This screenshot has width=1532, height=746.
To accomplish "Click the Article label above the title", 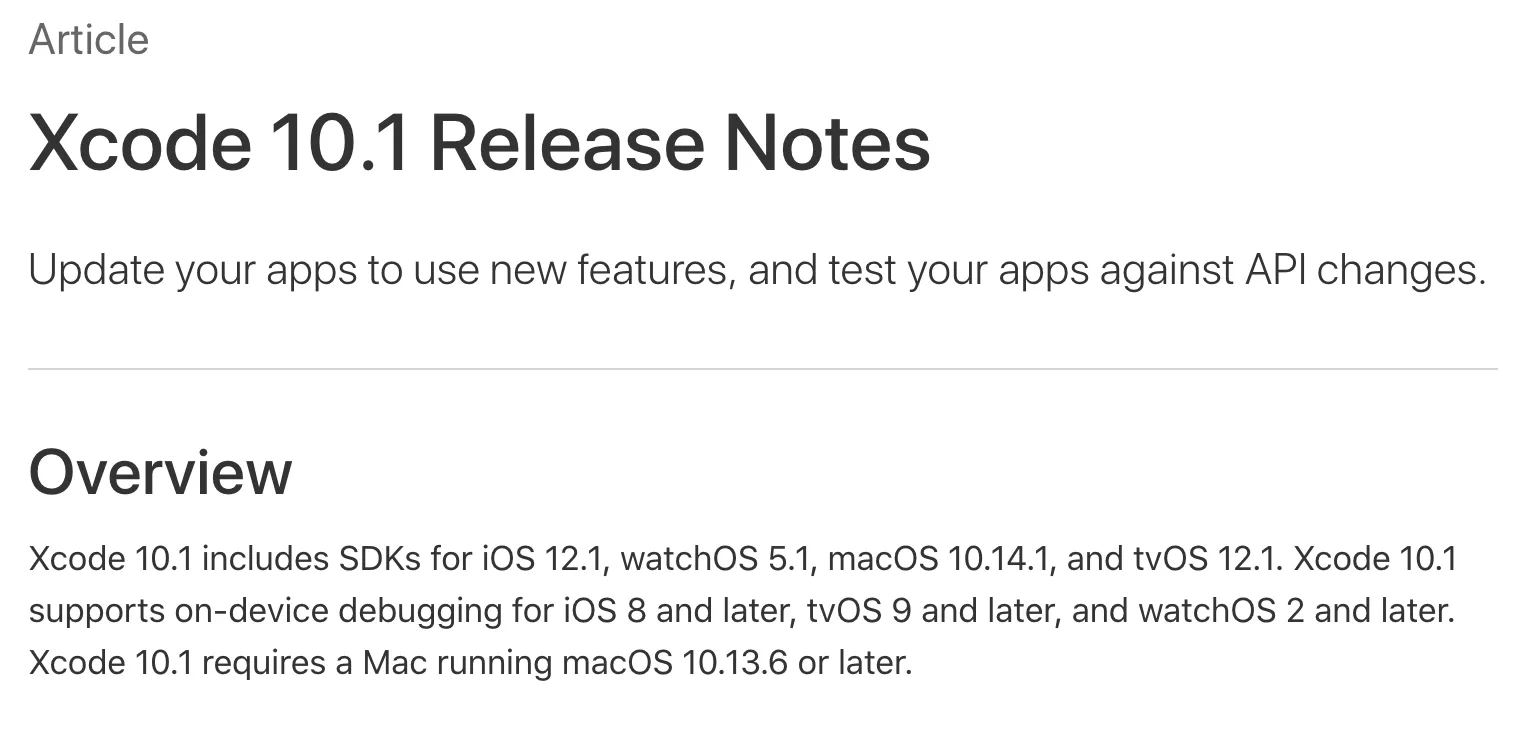I will pyautogui.click(x=89, y=40).
